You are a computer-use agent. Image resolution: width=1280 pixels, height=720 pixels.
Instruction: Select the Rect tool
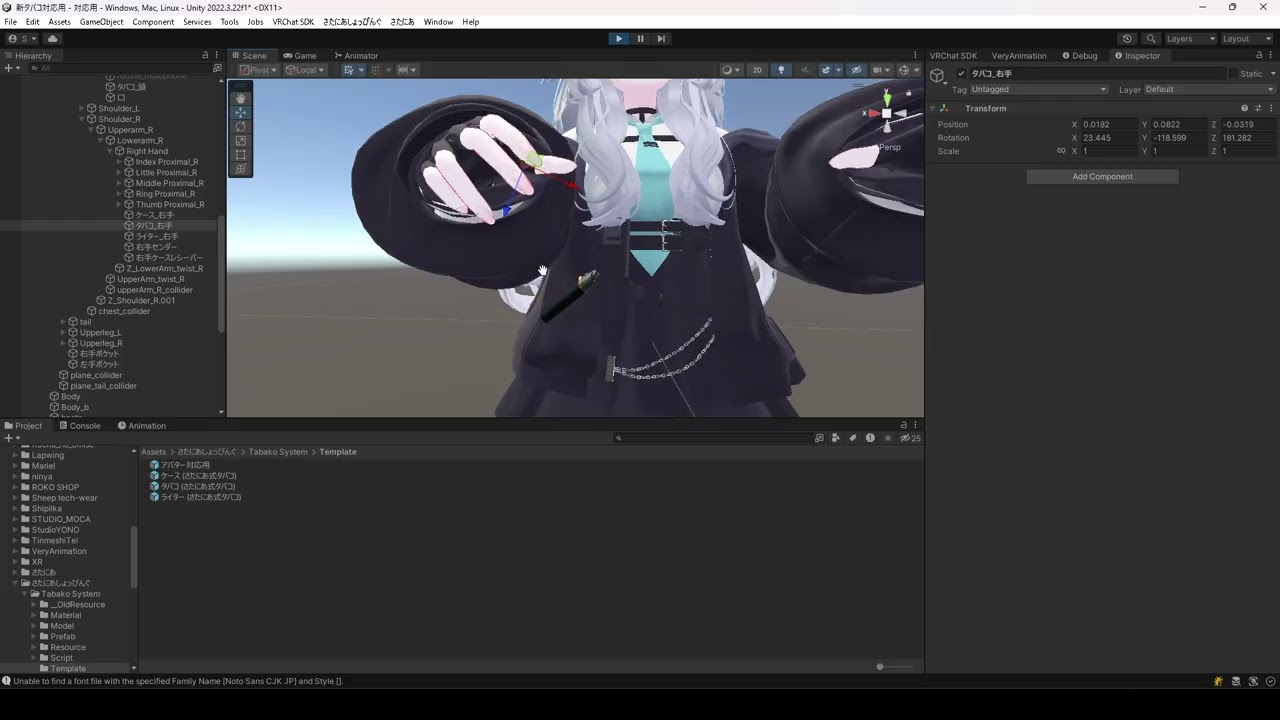click(240, 155)
